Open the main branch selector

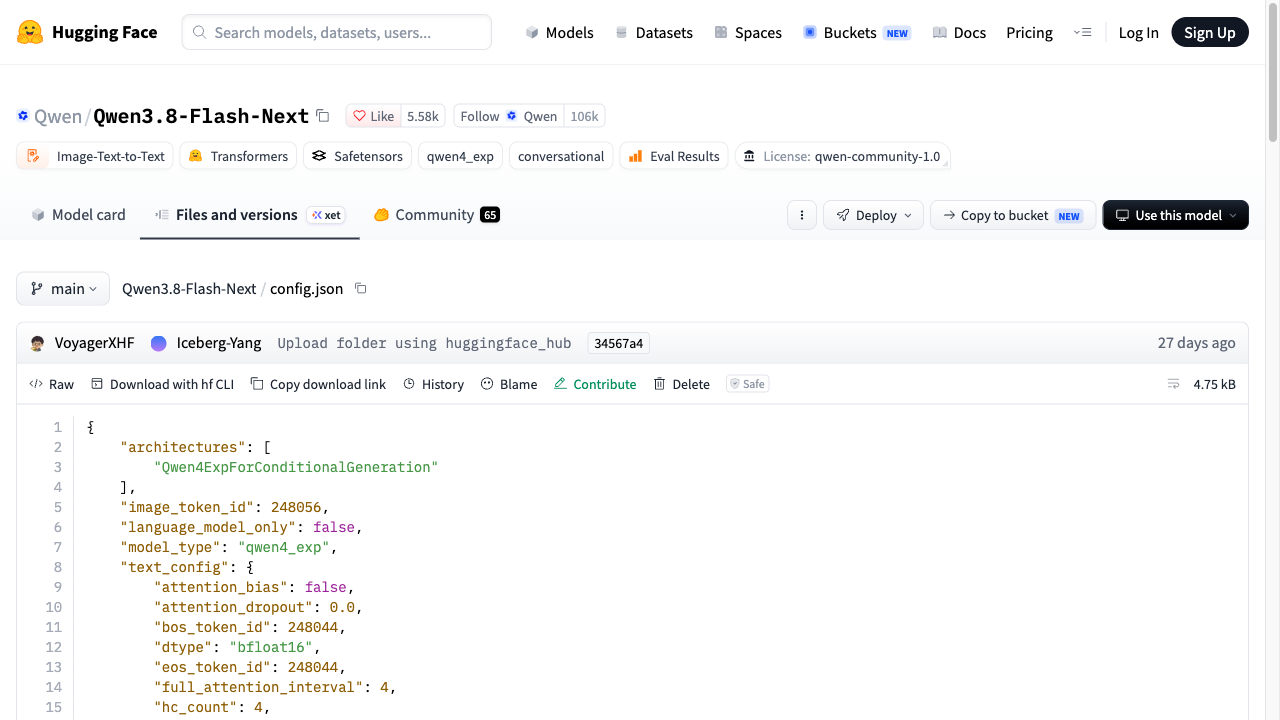point(63,288)
